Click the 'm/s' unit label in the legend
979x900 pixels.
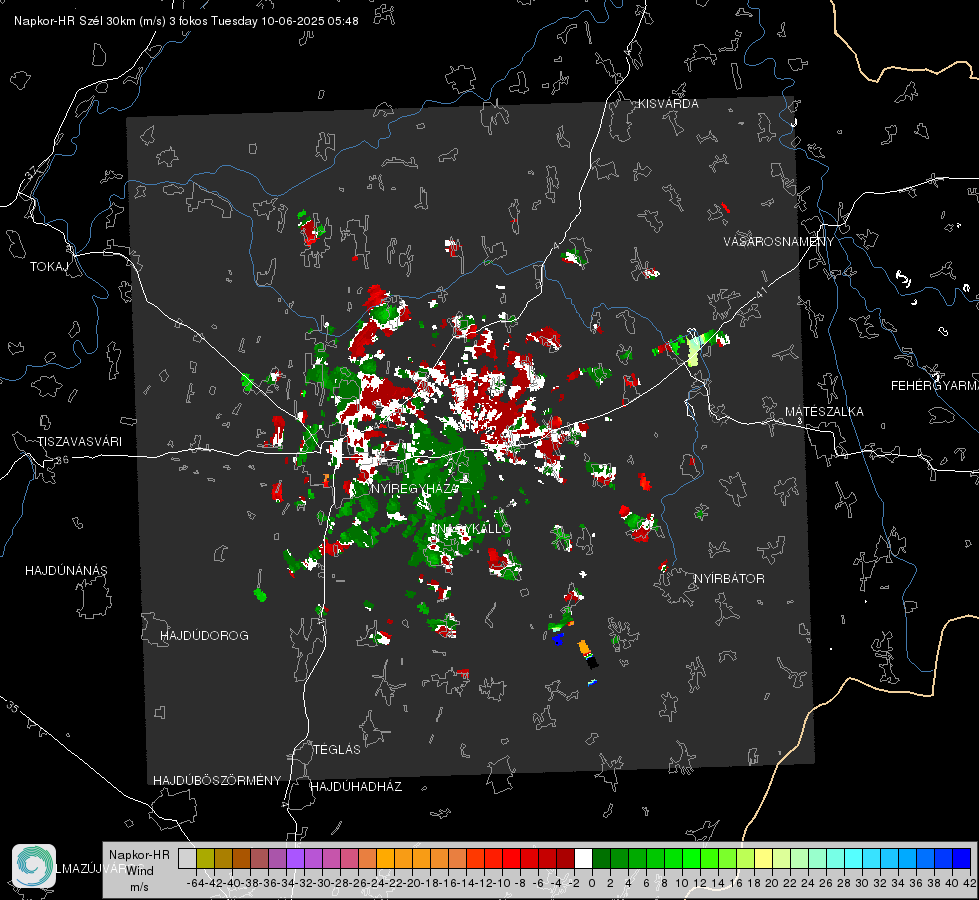[139, 887]
